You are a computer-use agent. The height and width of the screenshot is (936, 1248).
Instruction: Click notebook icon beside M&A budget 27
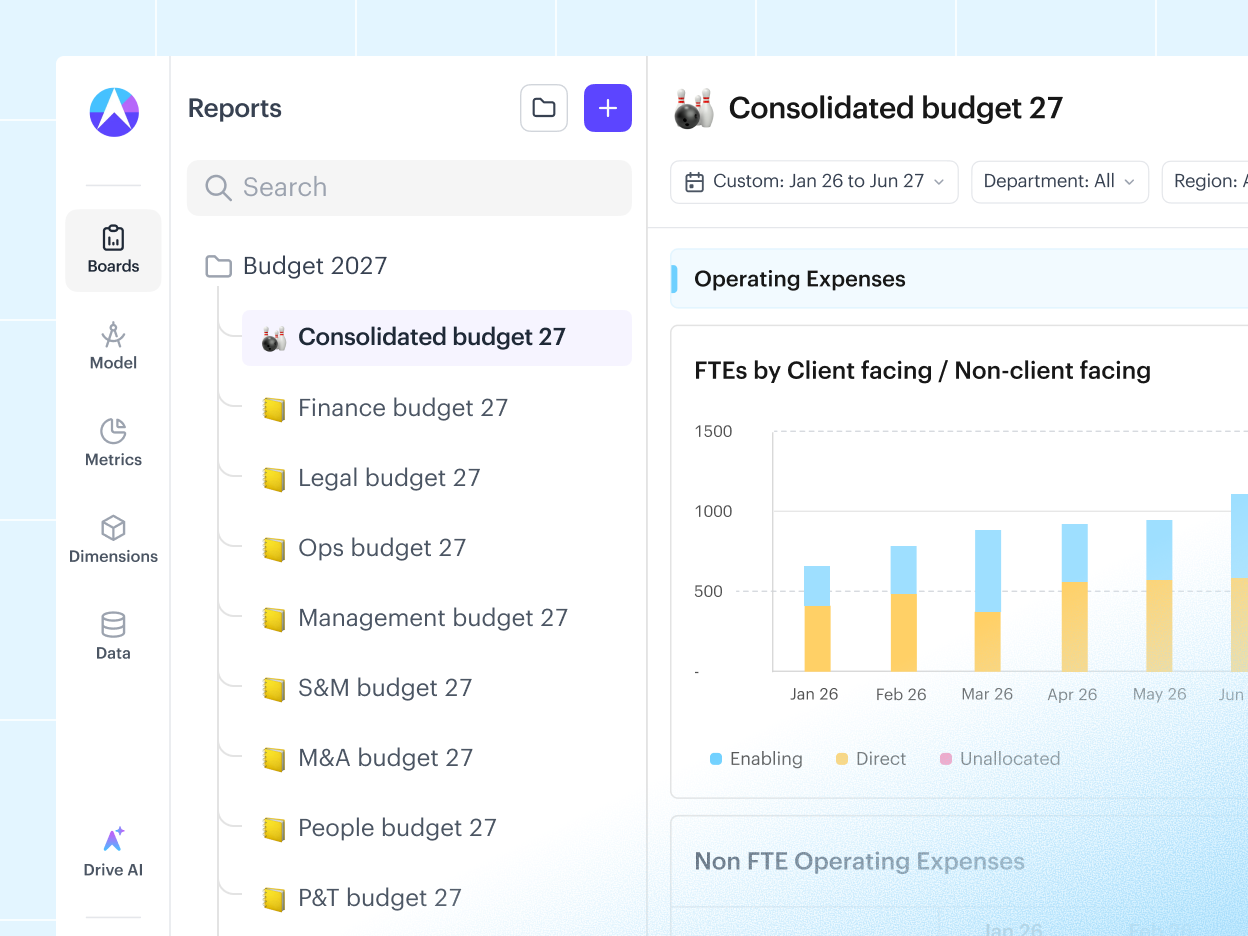point(274,759)
